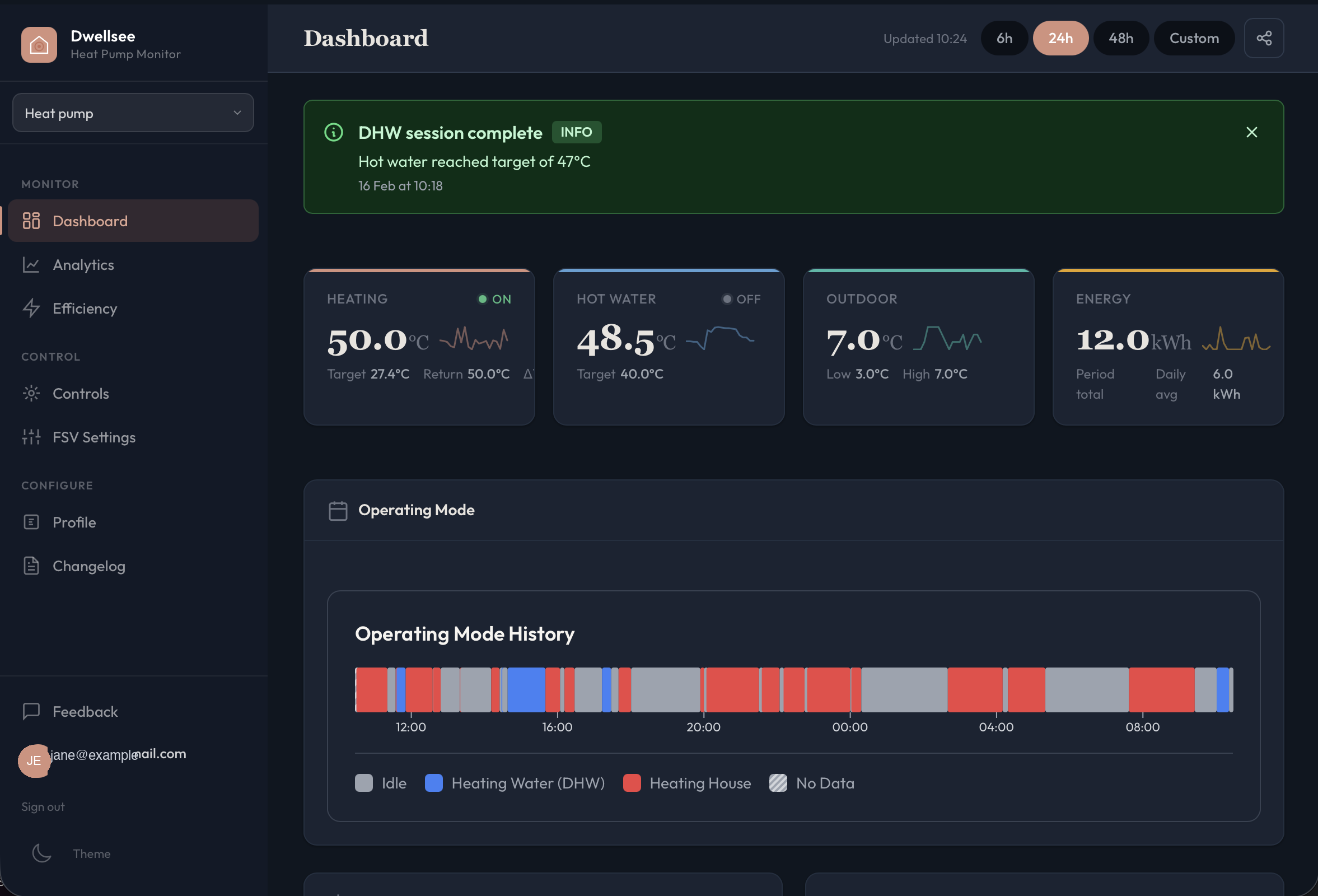This screenshot has height=896, width=1318.
Task: Click the Controls sun icon in sidebar
Action: (31, 393)
